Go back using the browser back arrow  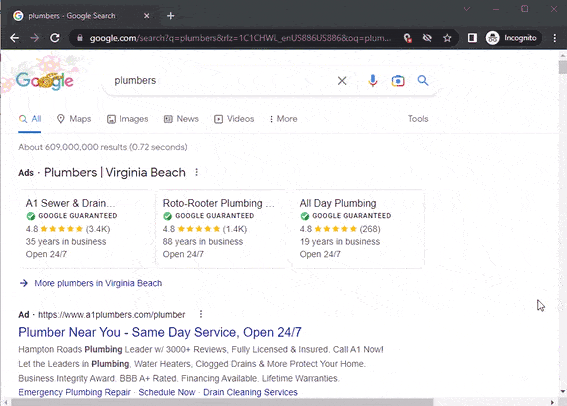14,38
